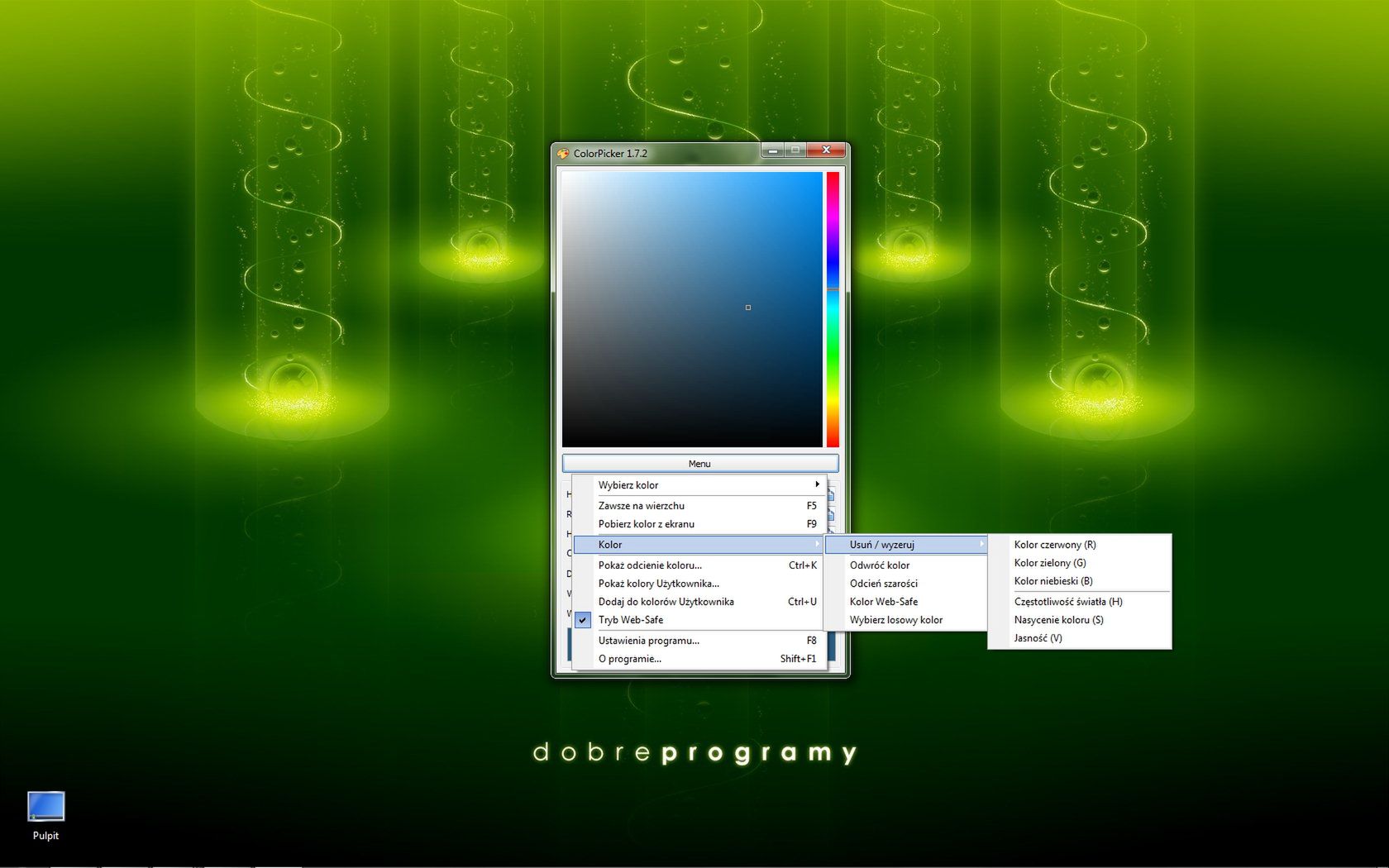Expand the Wybierz kolor submenu

[x=699, y=485]
